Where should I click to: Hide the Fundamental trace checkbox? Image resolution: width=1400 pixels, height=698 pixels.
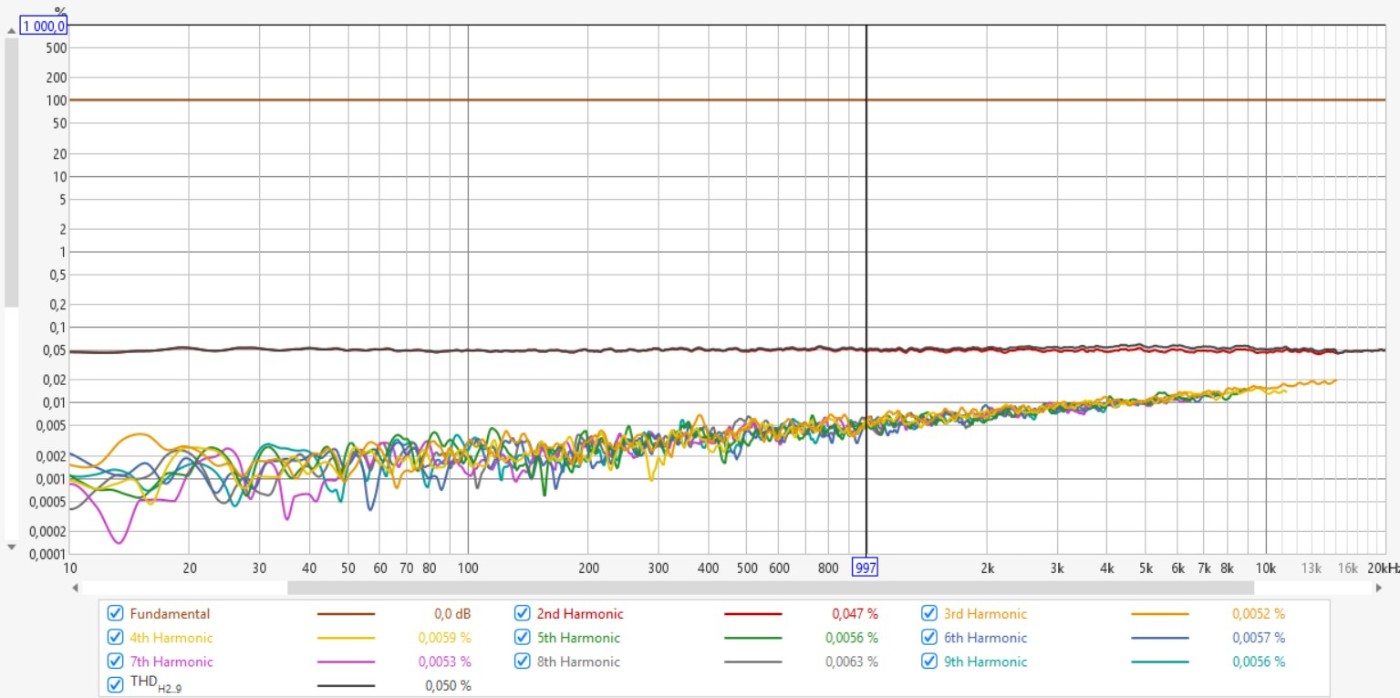click(115, 614)
